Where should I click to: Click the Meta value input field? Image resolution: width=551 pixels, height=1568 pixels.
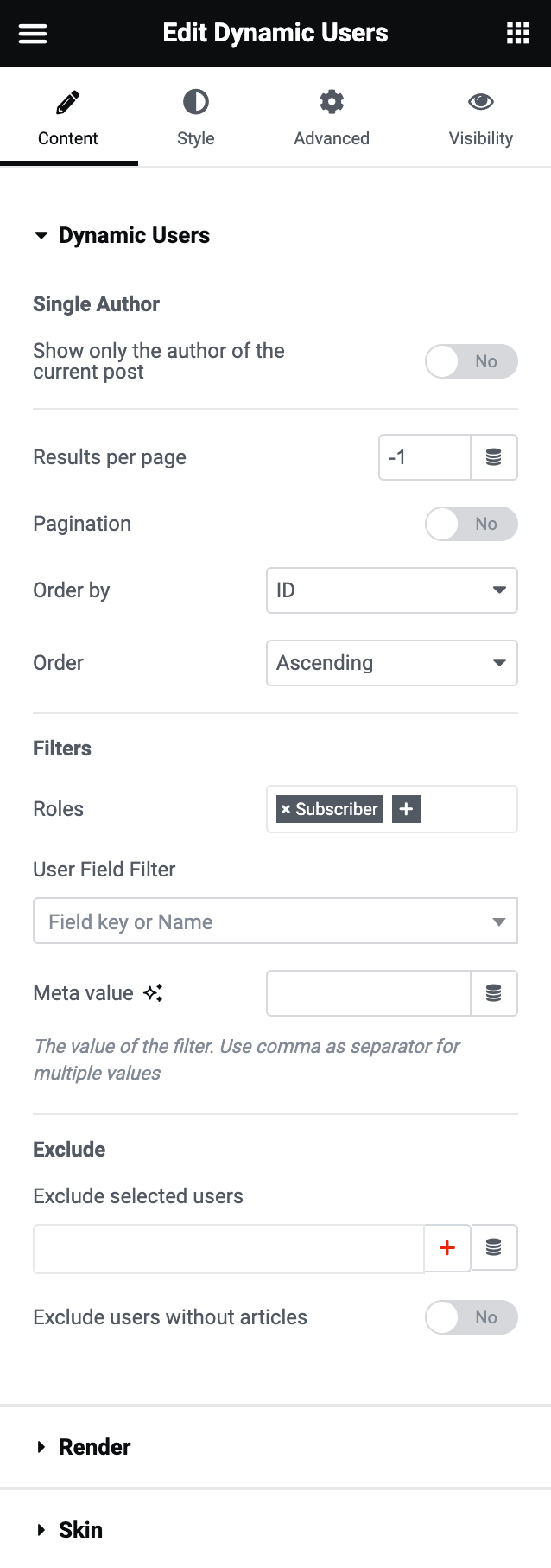click(x=369, y=993)
